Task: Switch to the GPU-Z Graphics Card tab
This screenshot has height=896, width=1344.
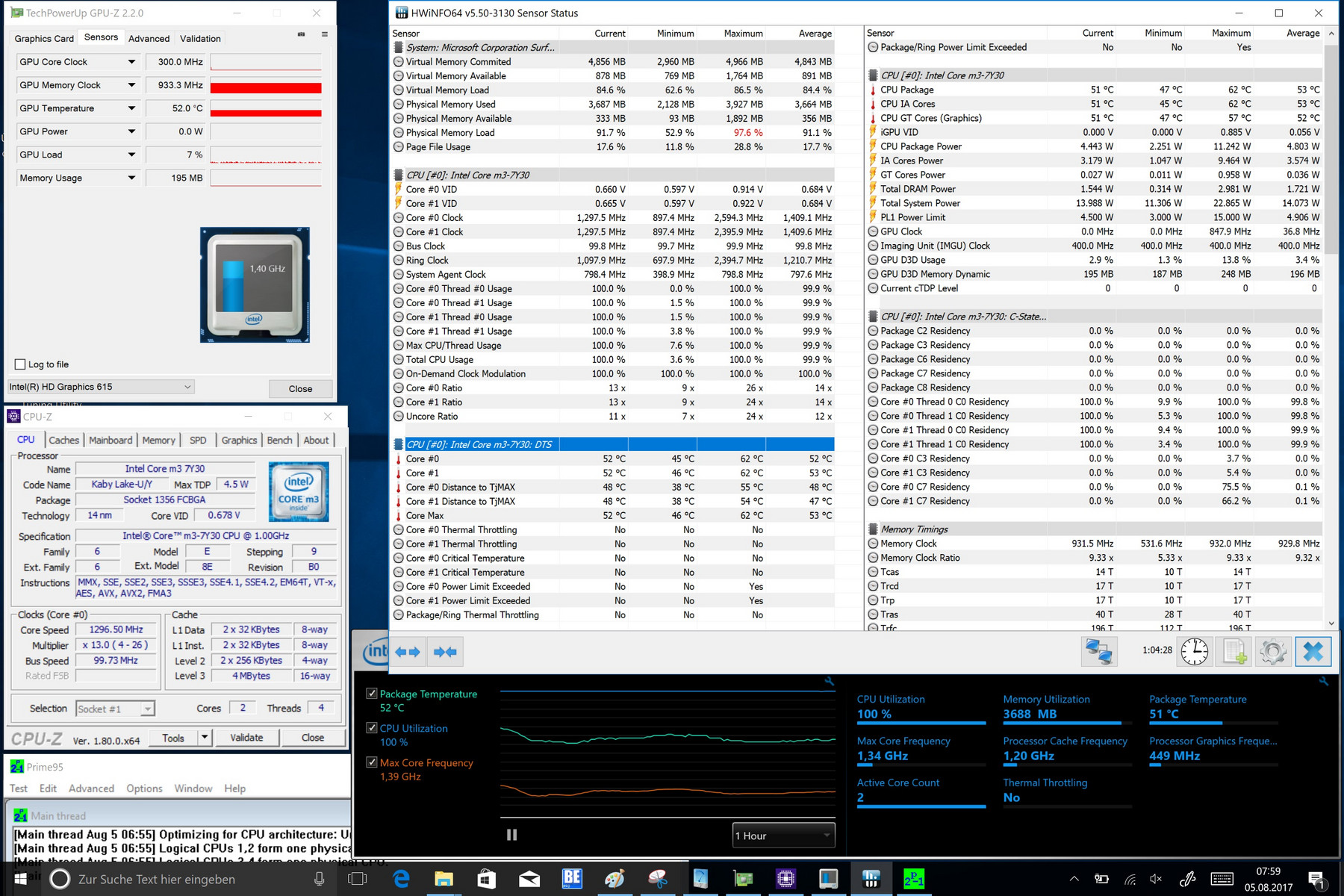Action: coord(44,38)
